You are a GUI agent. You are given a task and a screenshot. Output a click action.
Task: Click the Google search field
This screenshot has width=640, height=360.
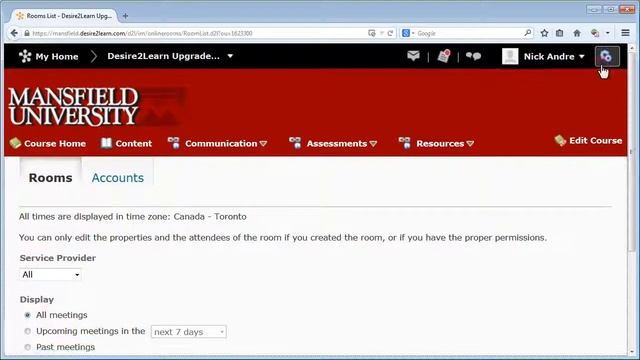click(469, 33)
